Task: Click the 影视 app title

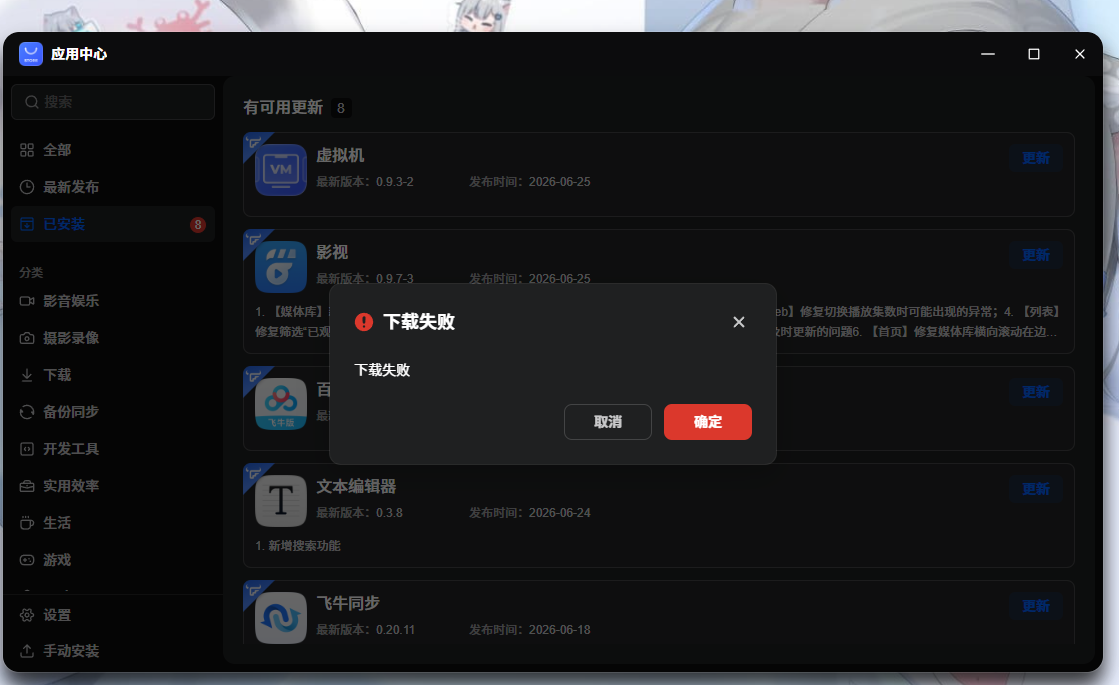Action: 332,253
